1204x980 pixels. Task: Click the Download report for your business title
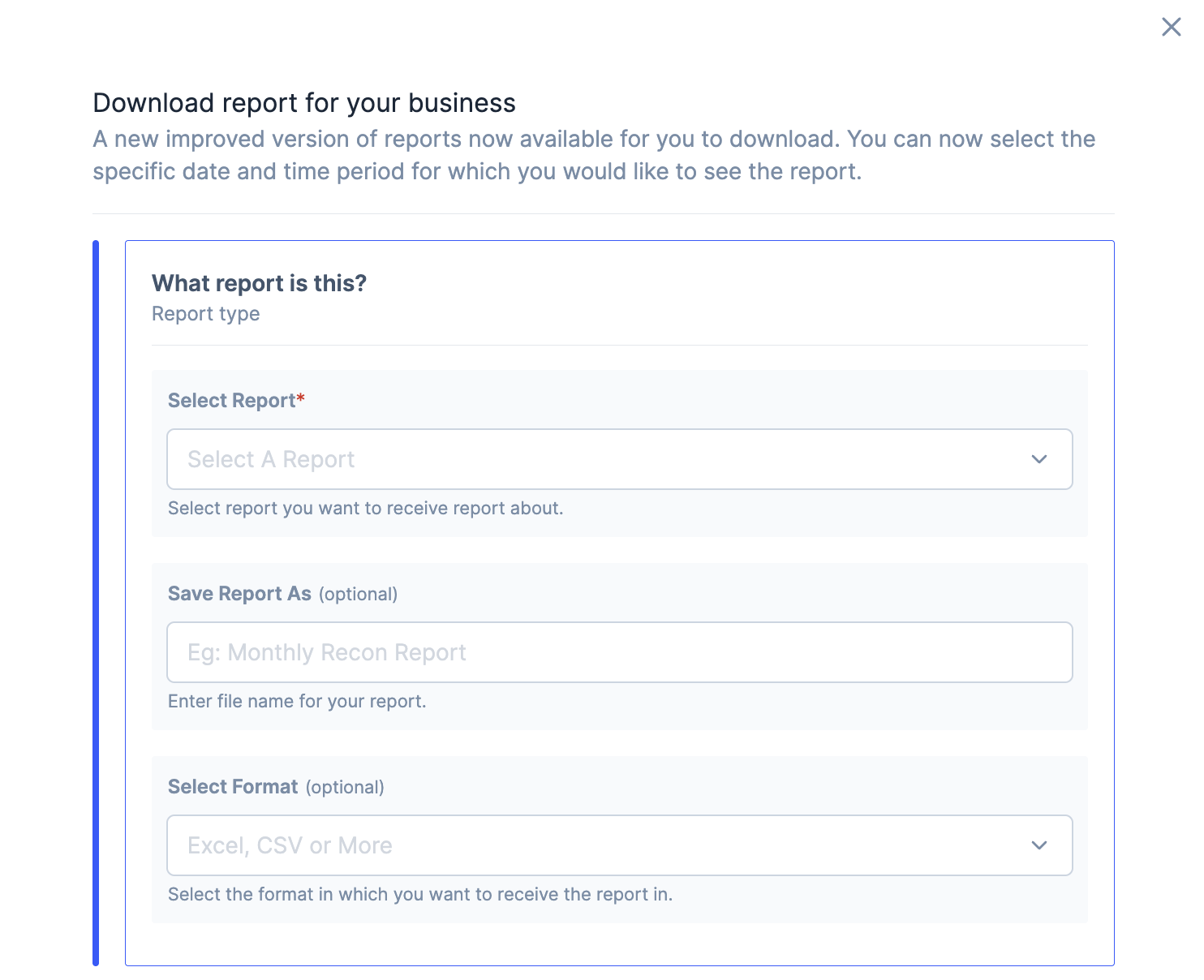[x=304, y=103]
